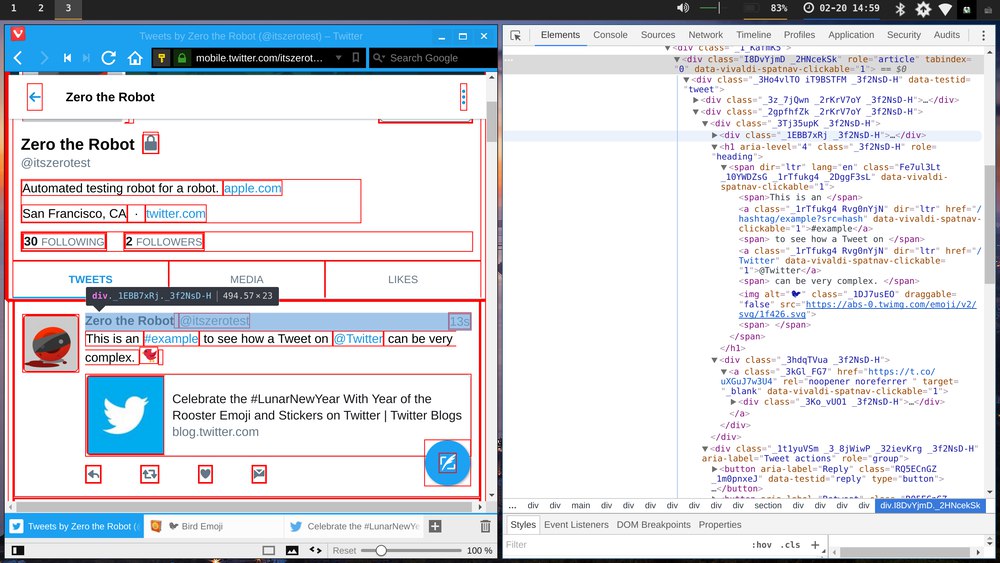Open the profile three-dot menu
This screenshot has width=1000, height=563.
[464, 97]
